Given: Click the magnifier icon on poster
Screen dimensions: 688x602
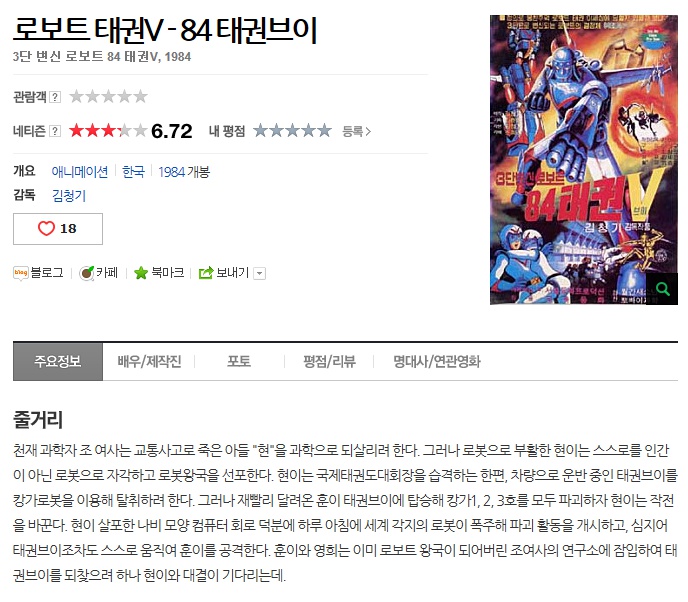Looking at the screenshot, I should coord(662,289).
